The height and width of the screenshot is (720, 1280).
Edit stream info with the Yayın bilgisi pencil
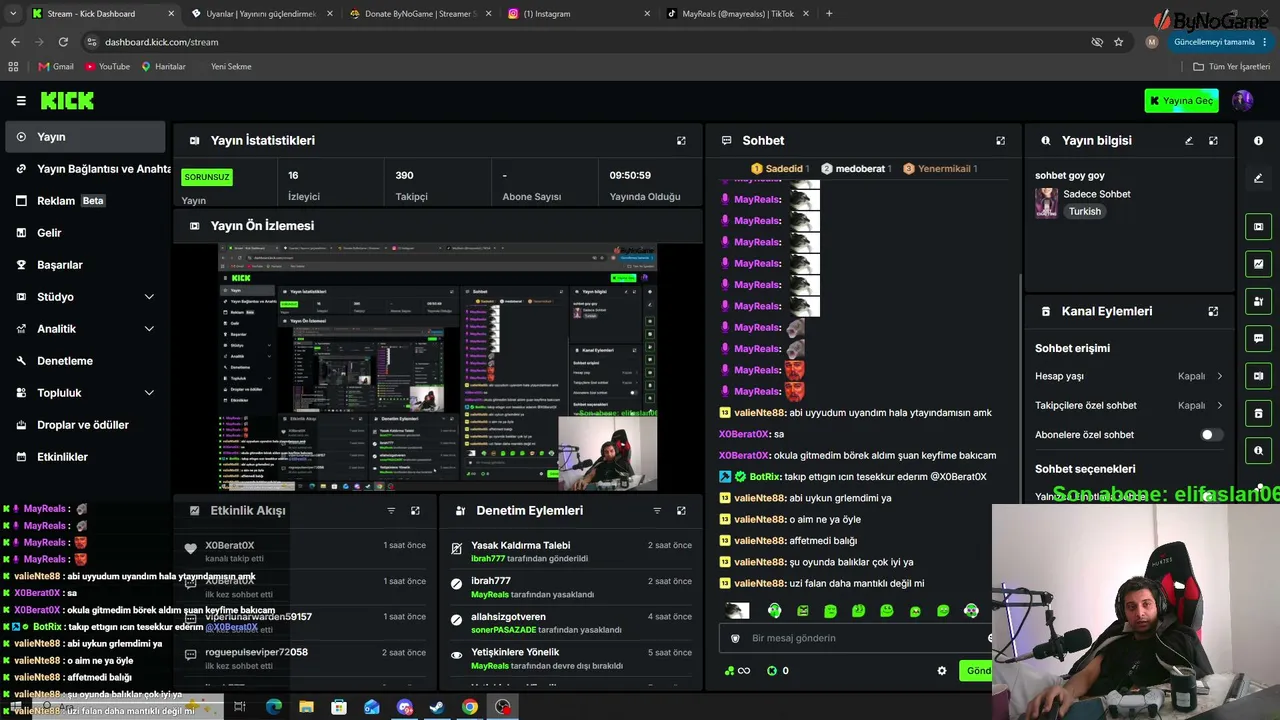(x=1189, y=141)
